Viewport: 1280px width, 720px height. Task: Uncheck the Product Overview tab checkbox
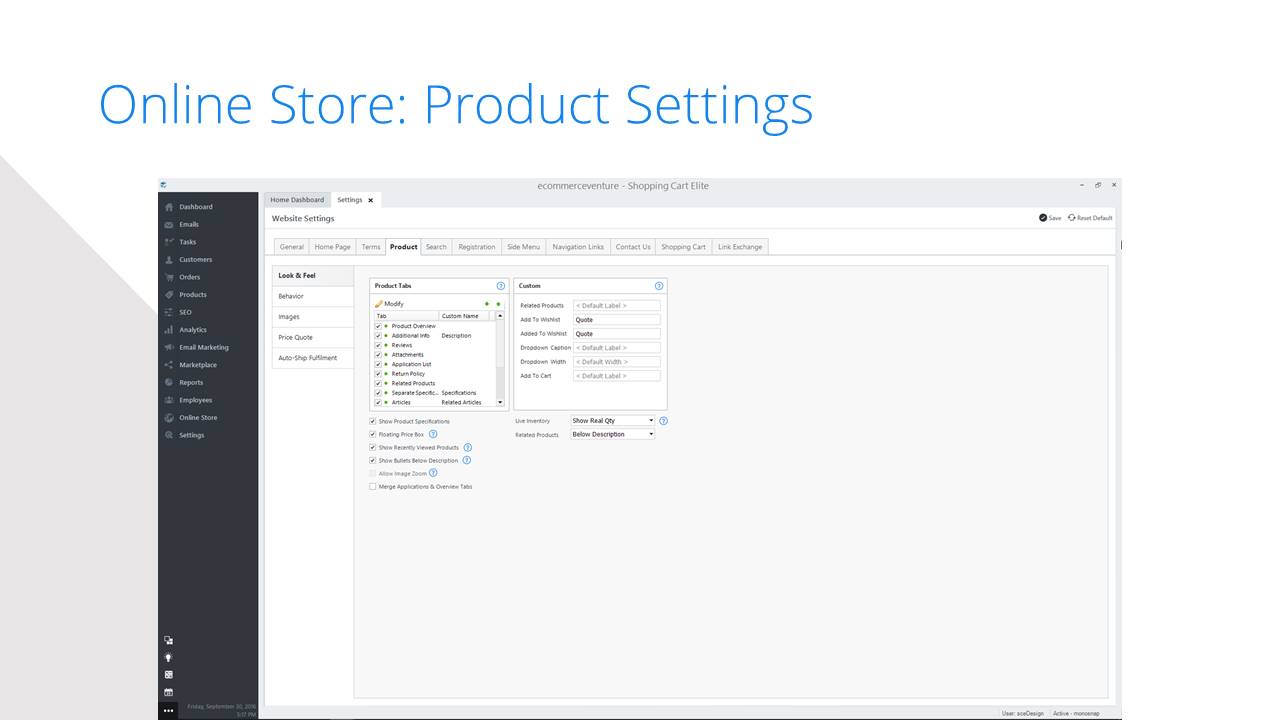pos(378,326)
